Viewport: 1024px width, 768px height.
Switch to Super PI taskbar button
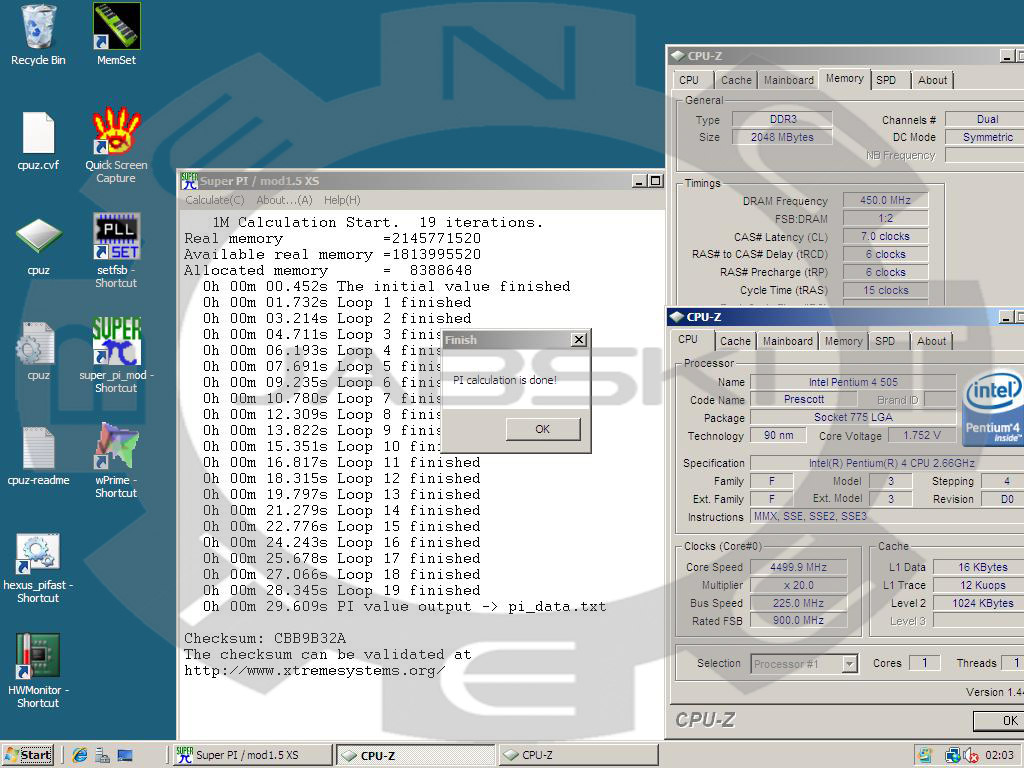pos(253,755)
